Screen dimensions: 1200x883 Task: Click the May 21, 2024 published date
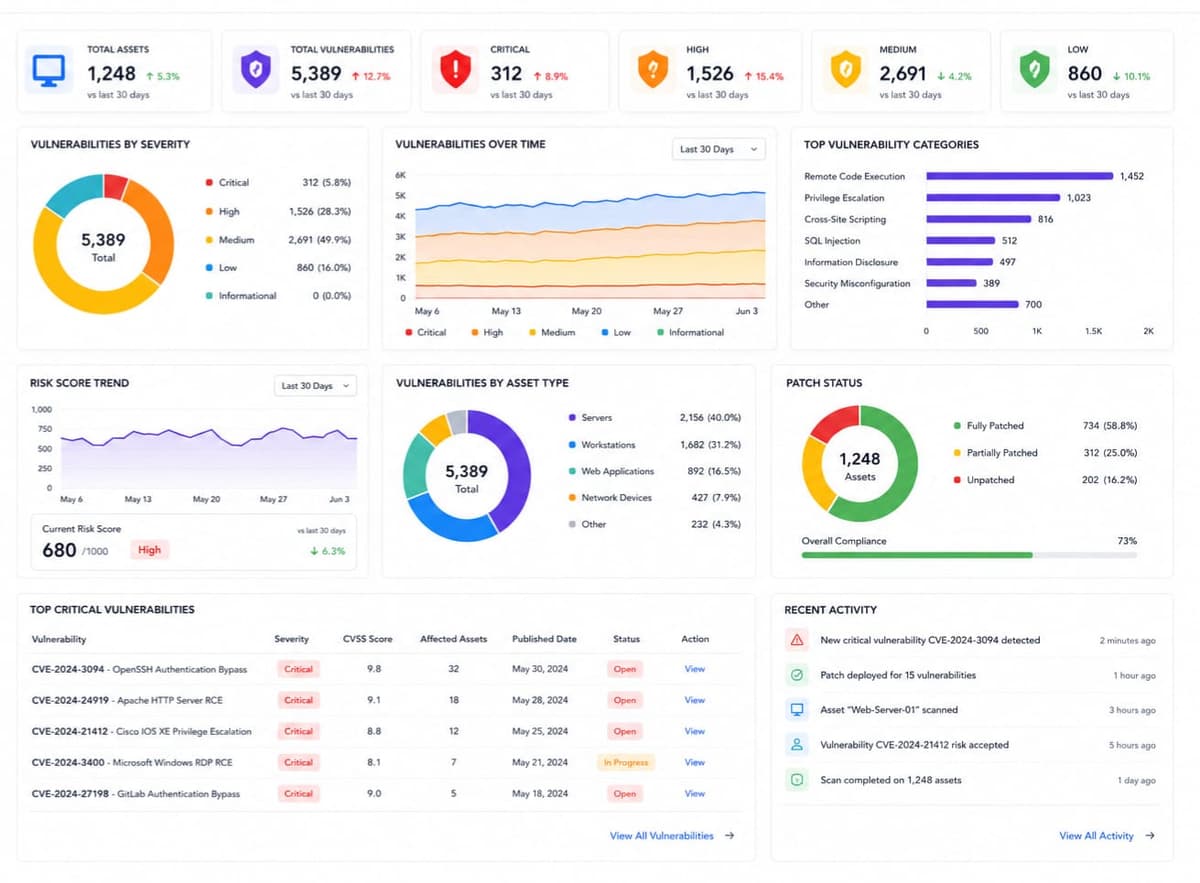[x=540, y=762]
